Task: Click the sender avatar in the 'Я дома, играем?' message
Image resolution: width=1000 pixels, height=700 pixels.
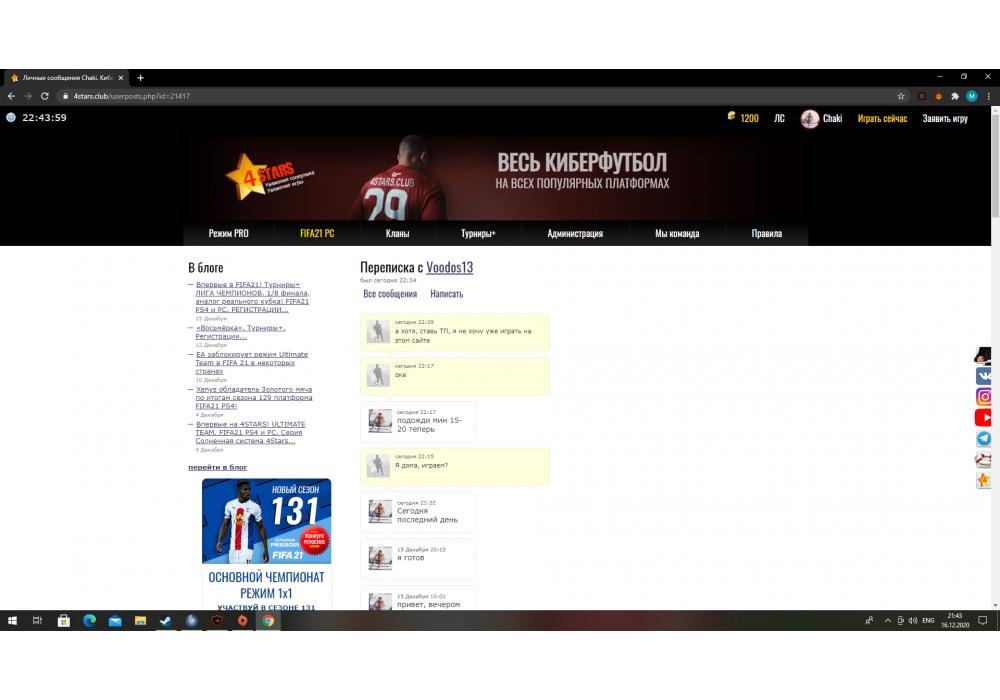Action: click(x=378, y=465)
